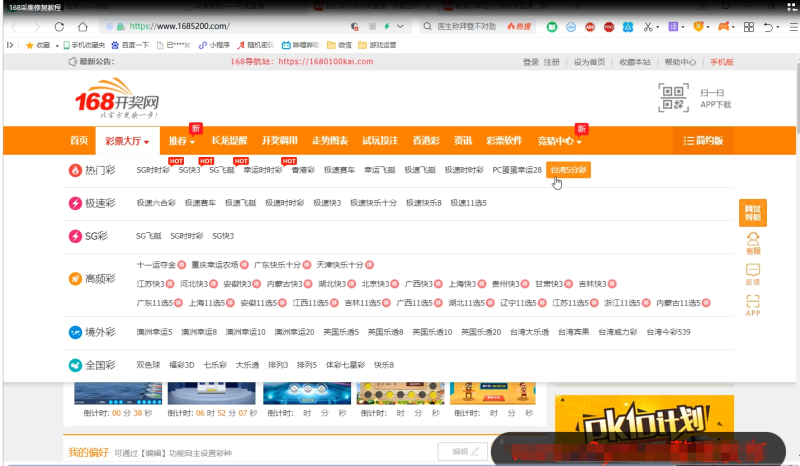
Task: Open the 百度一下 bookmark
Action: click(130, 45)
